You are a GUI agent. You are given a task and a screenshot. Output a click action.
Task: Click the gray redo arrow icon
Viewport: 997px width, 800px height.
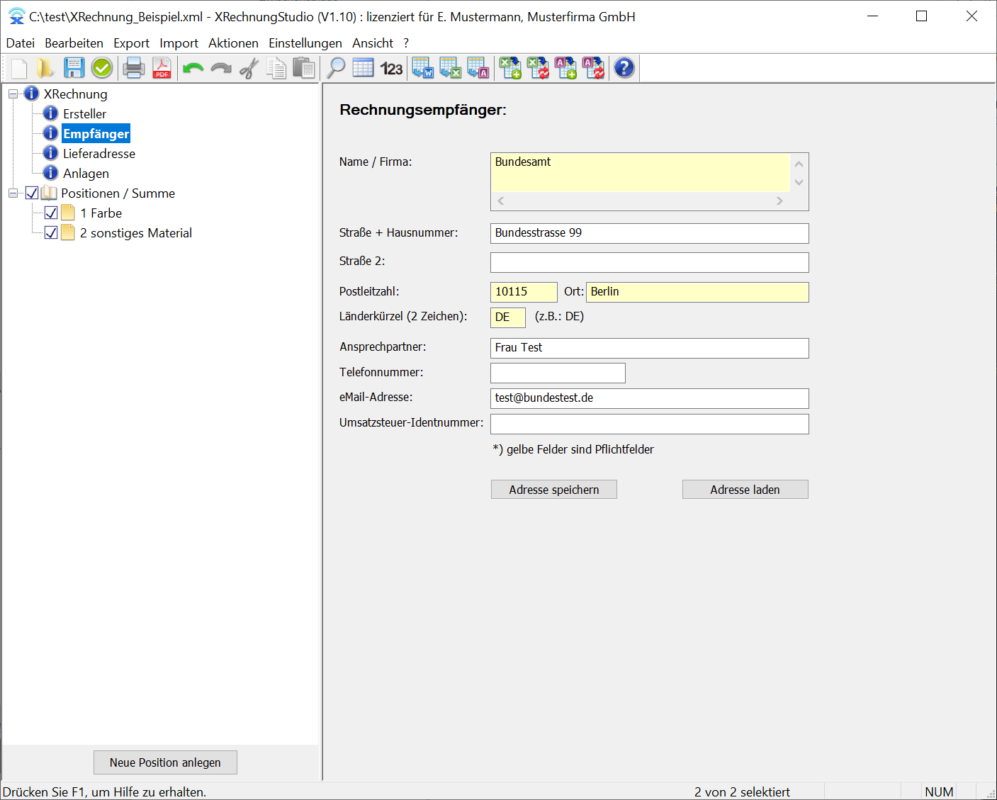(x=221, y=68)
